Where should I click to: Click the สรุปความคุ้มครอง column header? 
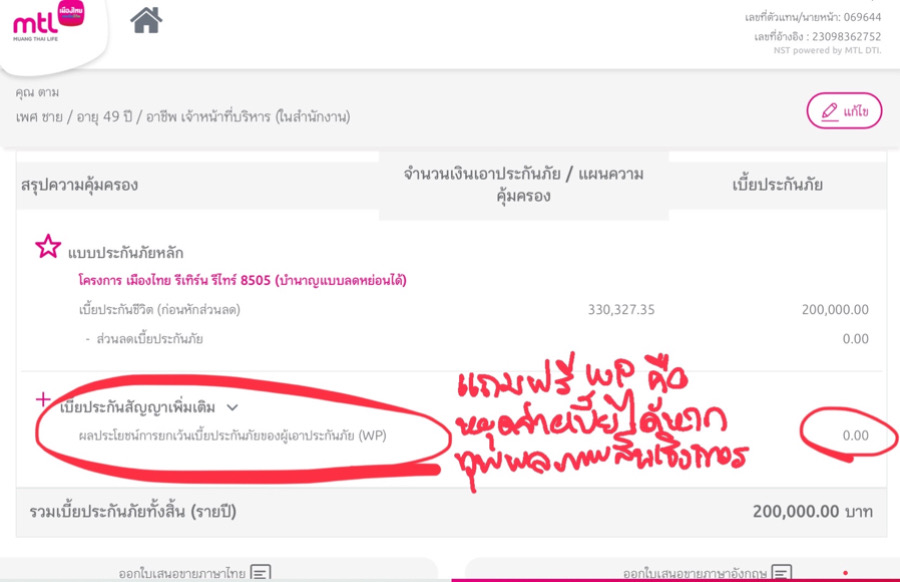tap(79, 185)
